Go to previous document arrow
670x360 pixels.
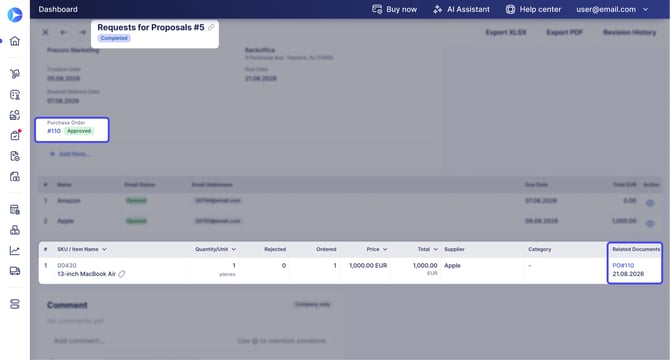64,32
